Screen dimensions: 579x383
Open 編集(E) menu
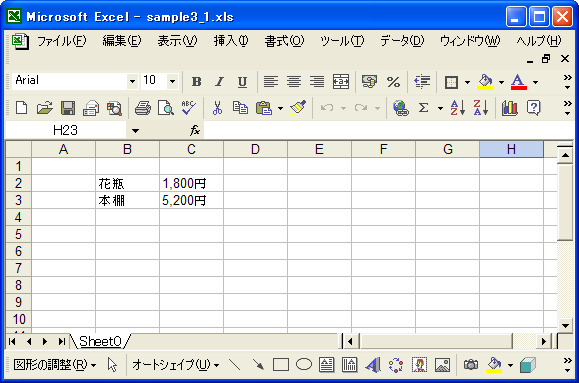121,41
